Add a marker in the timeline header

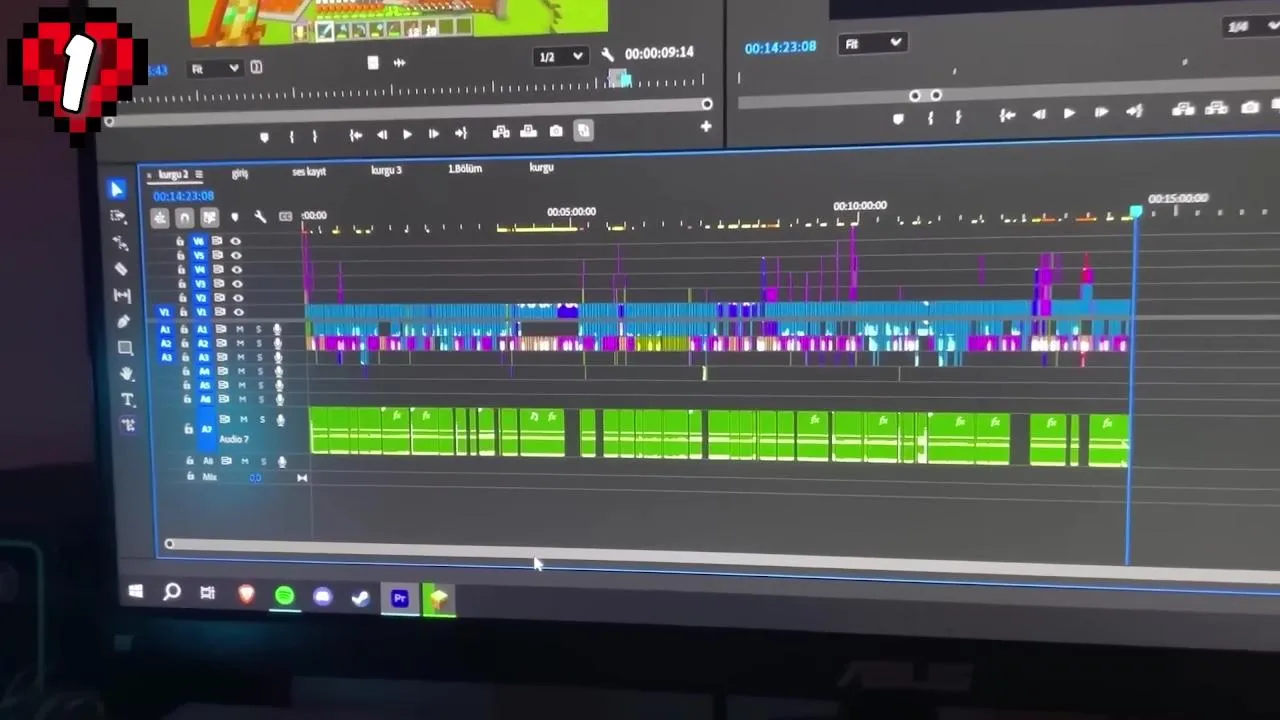click(x=235, y=217)
